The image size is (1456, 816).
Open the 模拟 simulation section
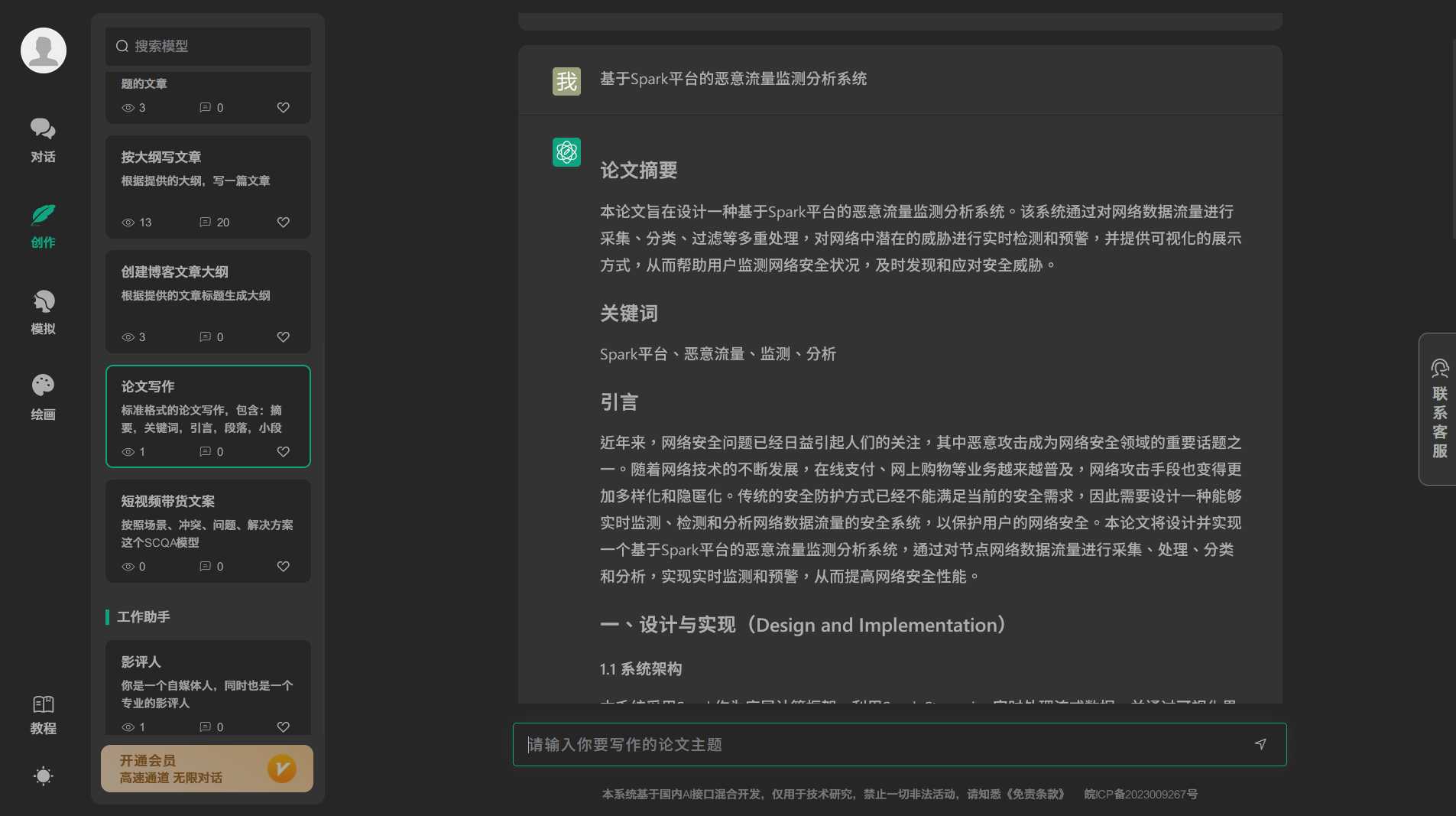click(43, 312)
